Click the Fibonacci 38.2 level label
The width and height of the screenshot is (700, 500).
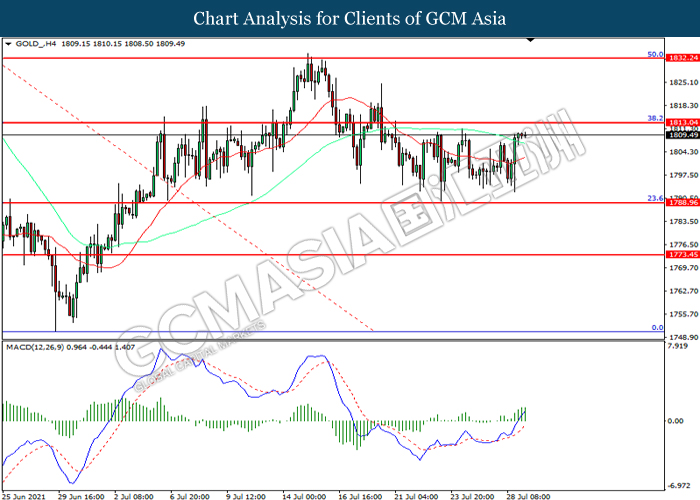(x=655, y=117)
